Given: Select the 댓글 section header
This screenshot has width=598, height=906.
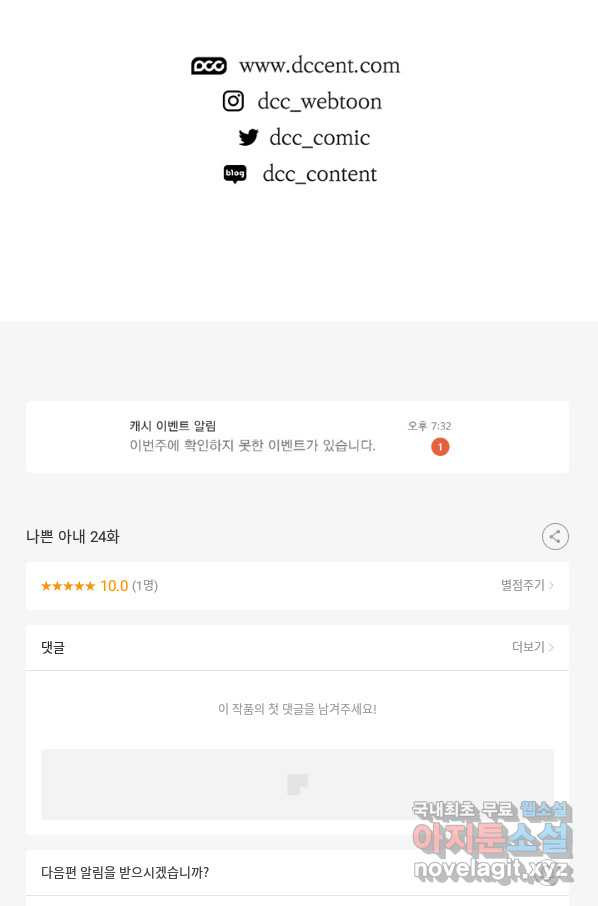Looking at the screenshot, I should [53, 648].
